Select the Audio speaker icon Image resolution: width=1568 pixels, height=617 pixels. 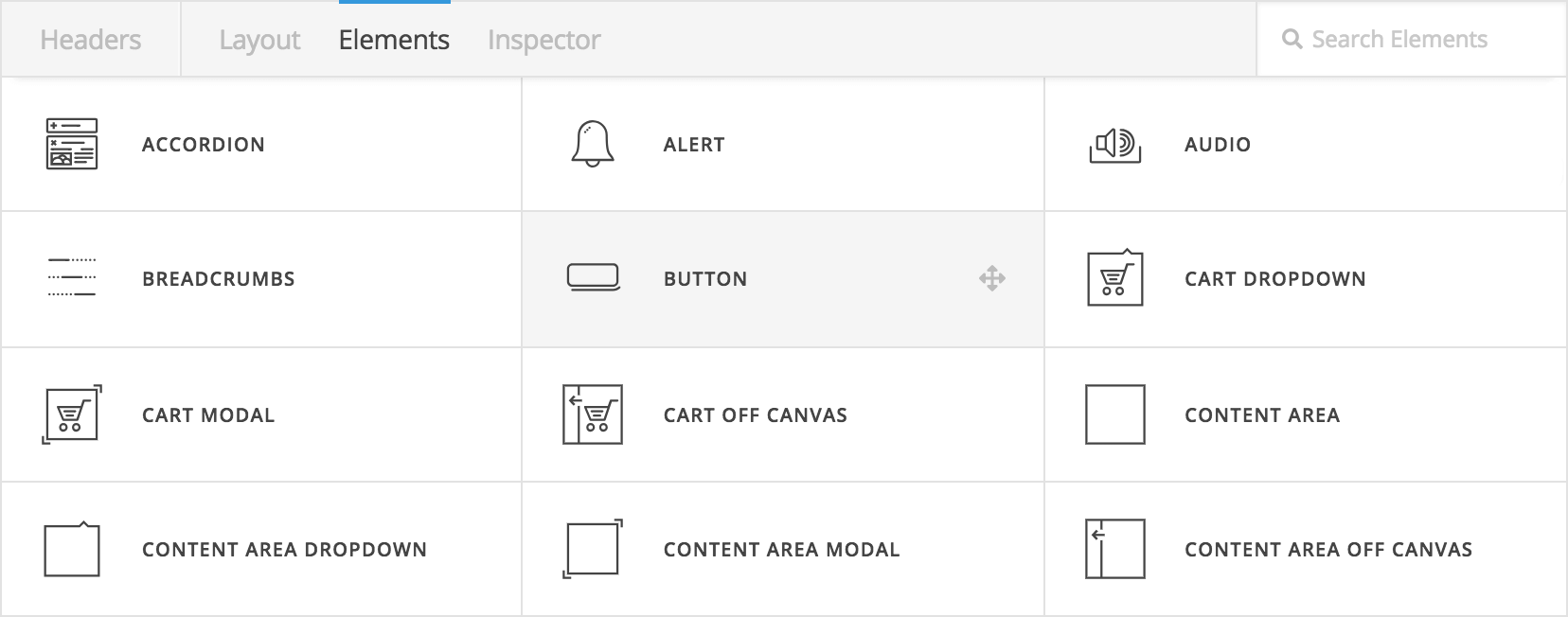click(x=1114, y=144)
